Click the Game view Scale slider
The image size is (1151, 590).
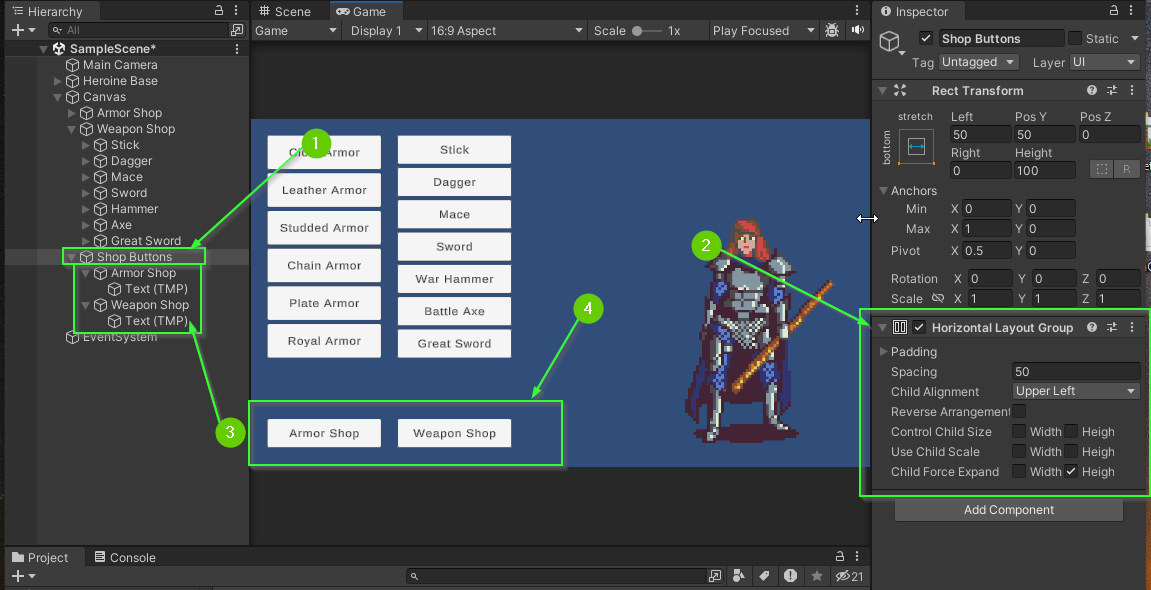(637, 31)
